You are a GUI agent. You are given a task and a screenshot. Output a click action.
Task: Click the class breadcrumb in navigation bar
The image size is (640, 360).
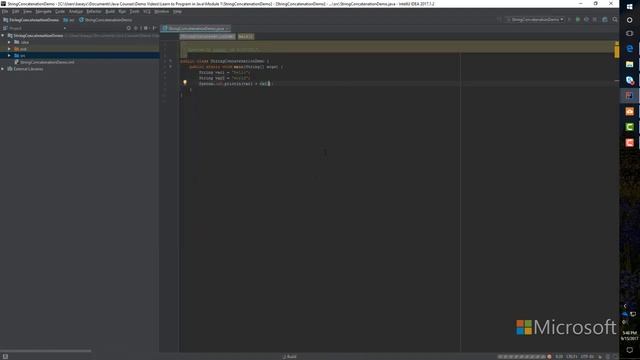106,20
